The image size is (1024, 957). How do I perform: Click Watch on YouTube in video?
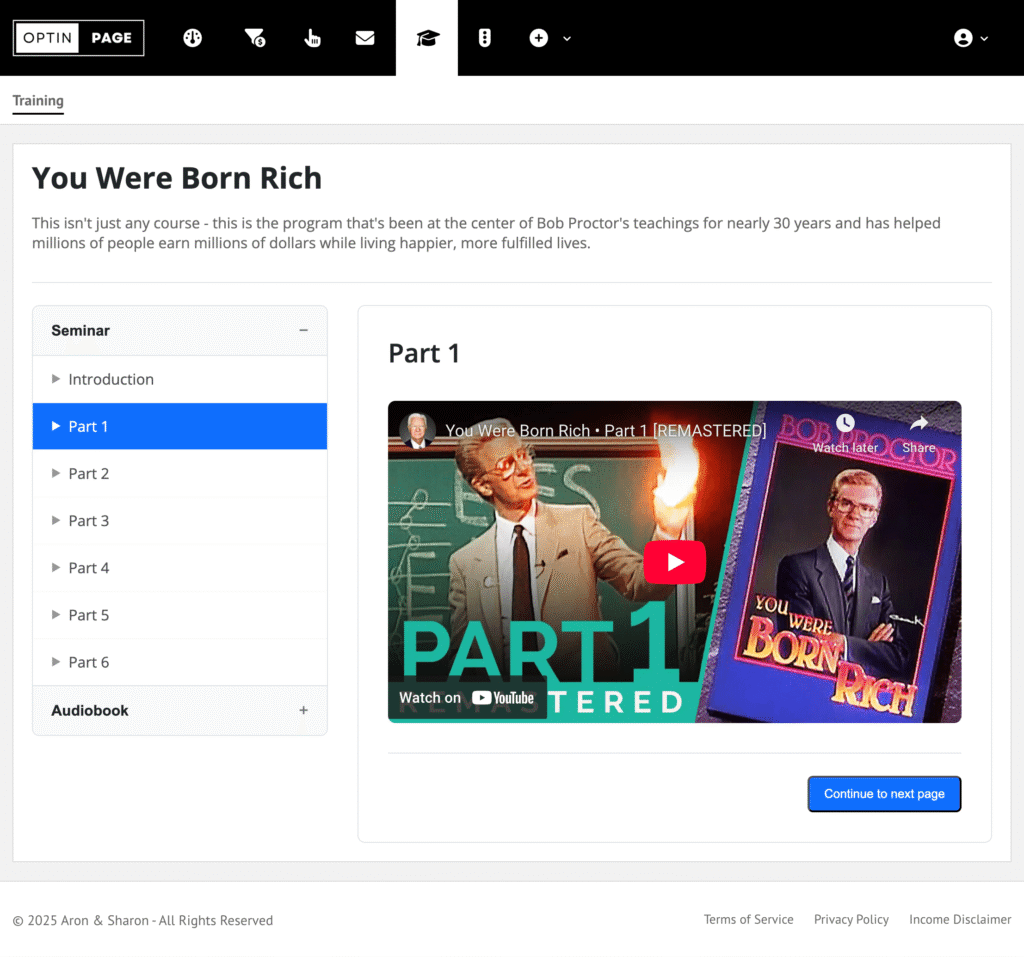467,698
